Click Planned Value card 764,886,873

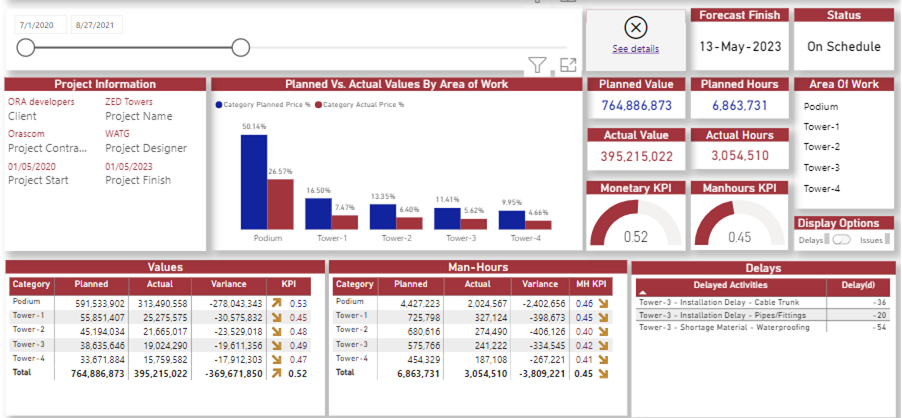click(x=636, y=106)
